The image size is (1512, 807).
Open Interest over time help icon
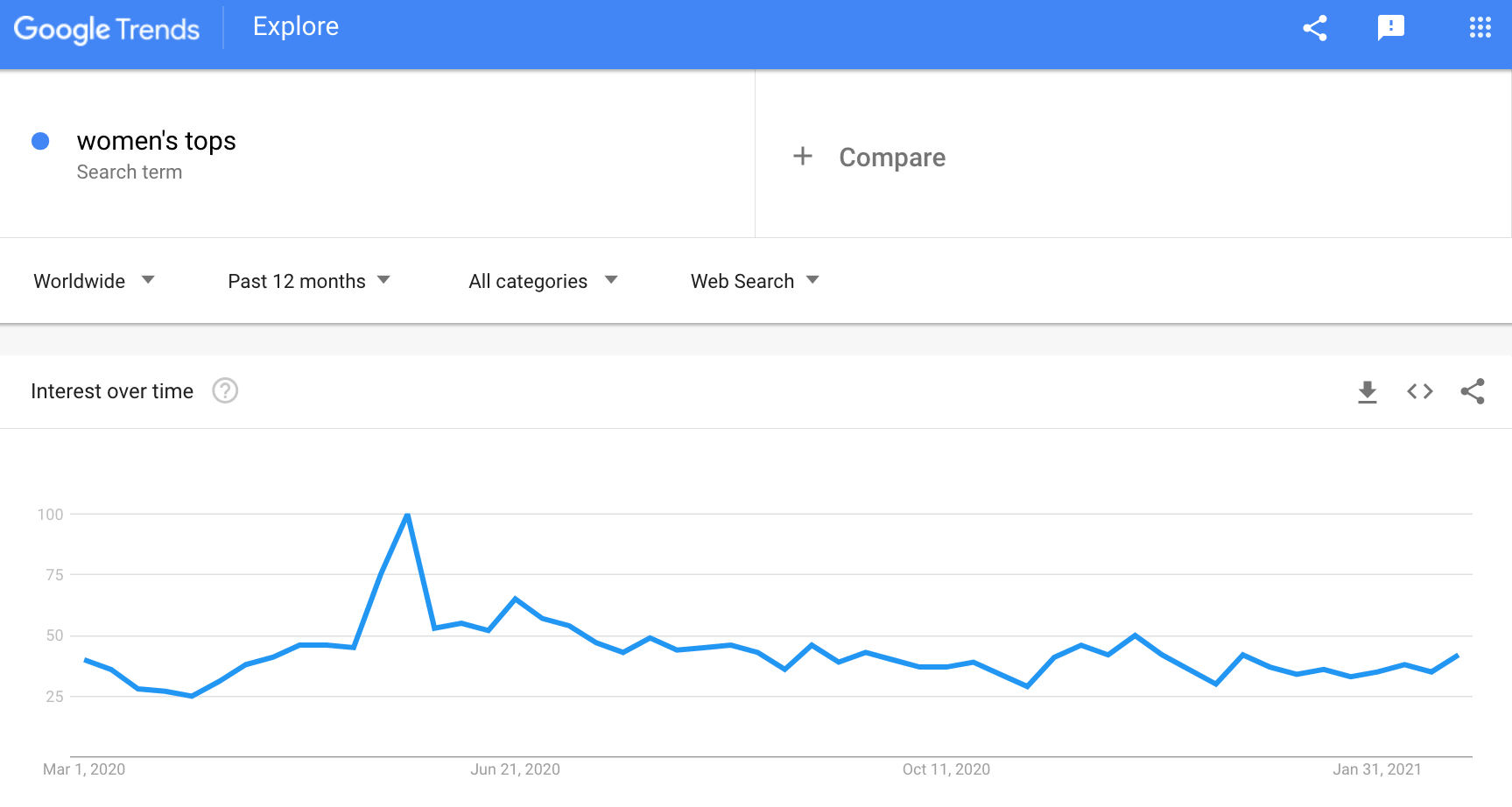coord(225,390)
